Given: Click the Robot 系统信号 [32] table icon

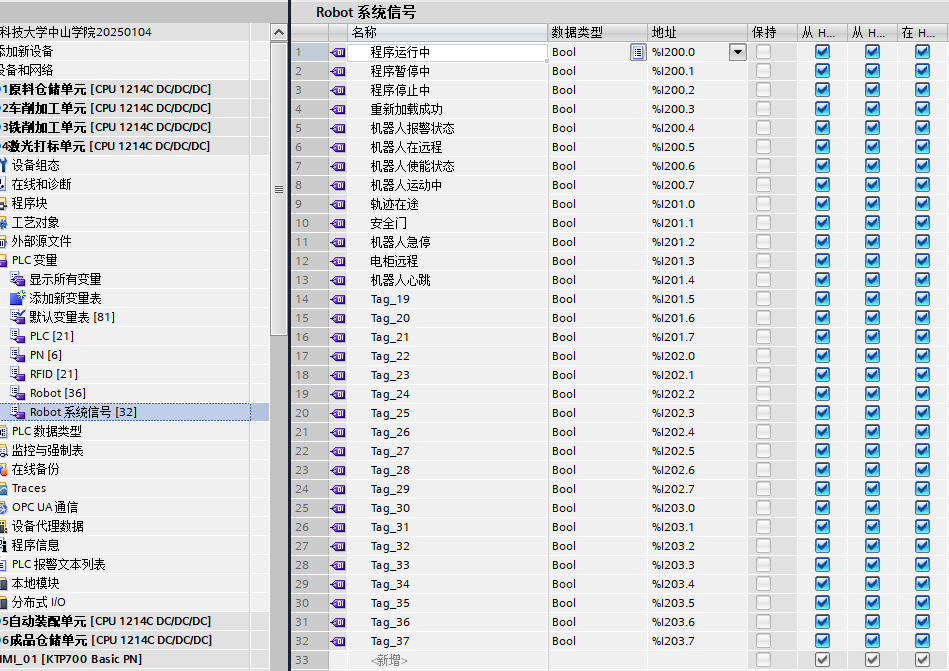Looking at the screenshot, I should [18, 412].
